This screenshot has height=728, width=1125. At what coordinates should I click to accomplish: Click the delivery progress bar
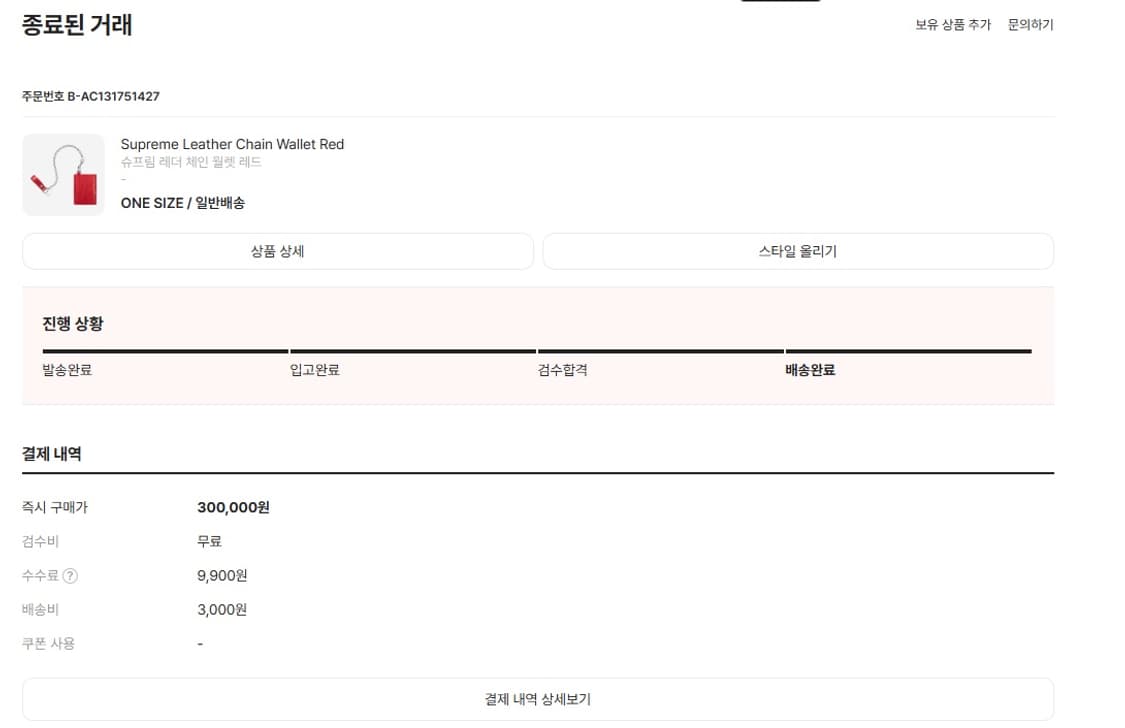(537, 352)
